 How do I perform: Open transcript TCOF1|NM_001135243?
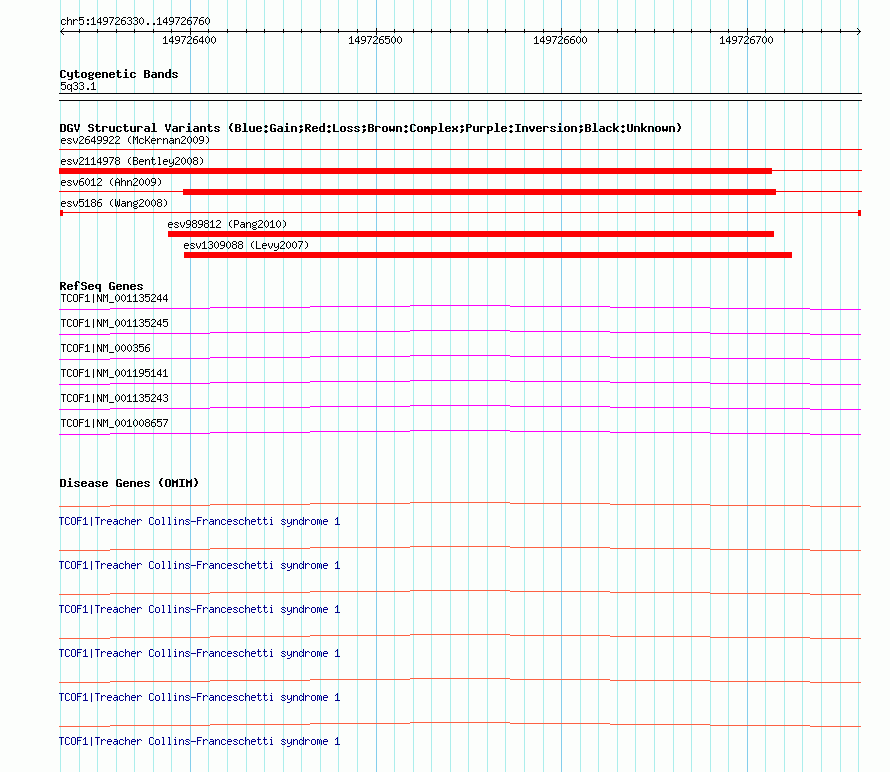114,398
